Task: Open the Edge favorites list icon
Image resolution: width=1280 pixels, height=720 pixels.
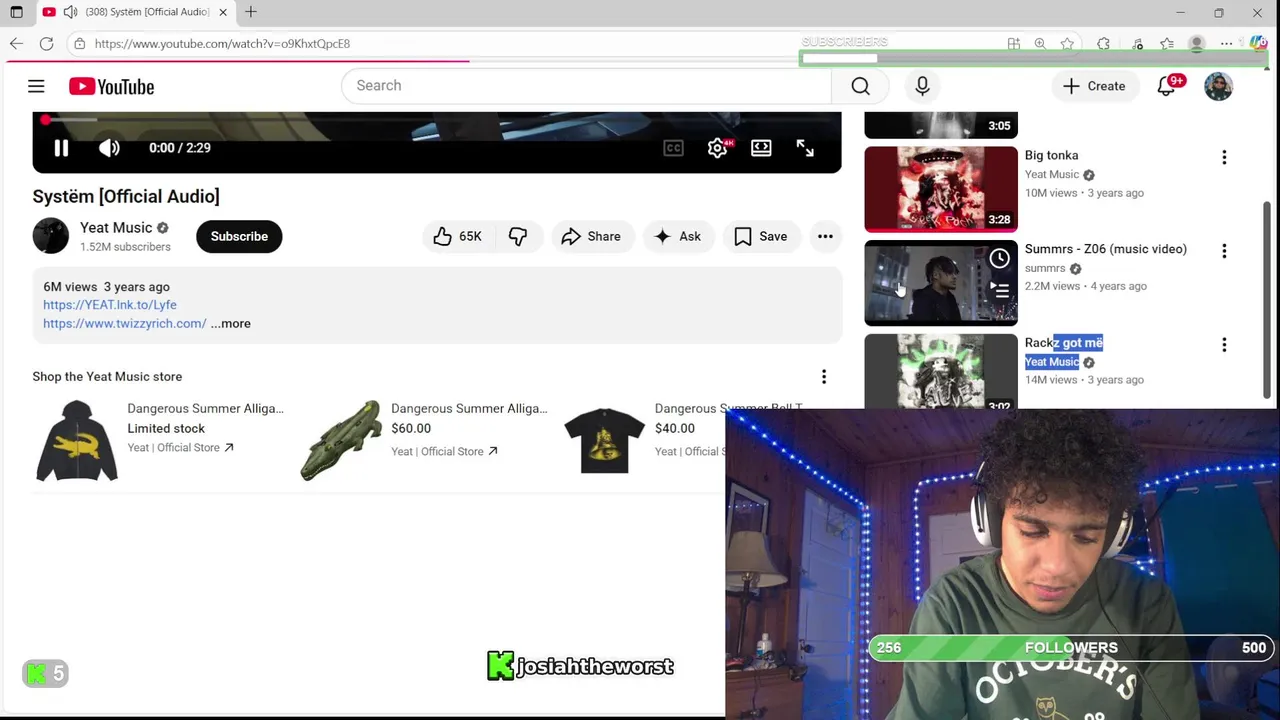Action: click(x=1167, y=44)
